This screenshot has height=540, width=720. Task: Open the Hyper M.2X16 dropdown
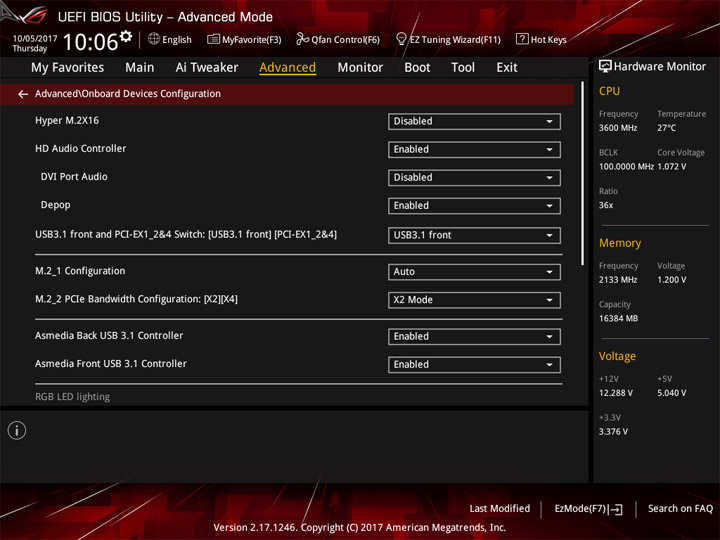(474, 121)
